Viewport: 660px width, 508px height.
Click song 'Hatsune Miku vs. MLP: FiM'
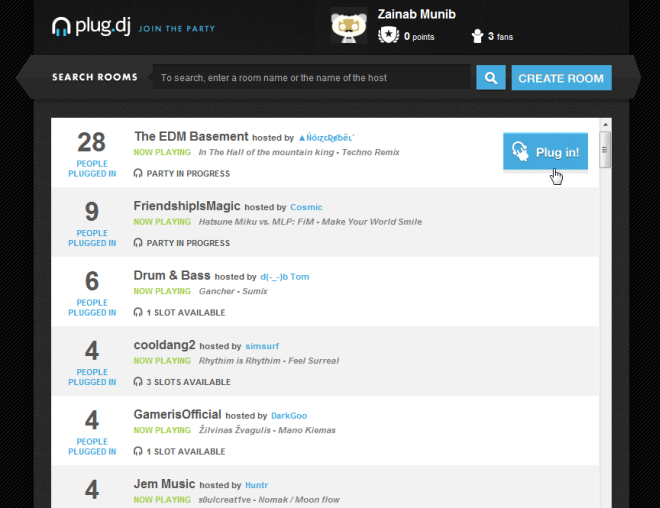tap(310, 222)
